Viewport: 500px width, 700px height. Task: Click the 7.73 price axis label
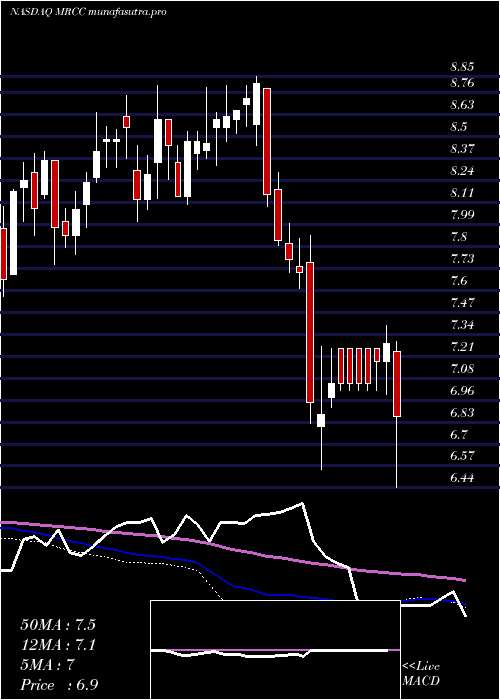point(462,259)
